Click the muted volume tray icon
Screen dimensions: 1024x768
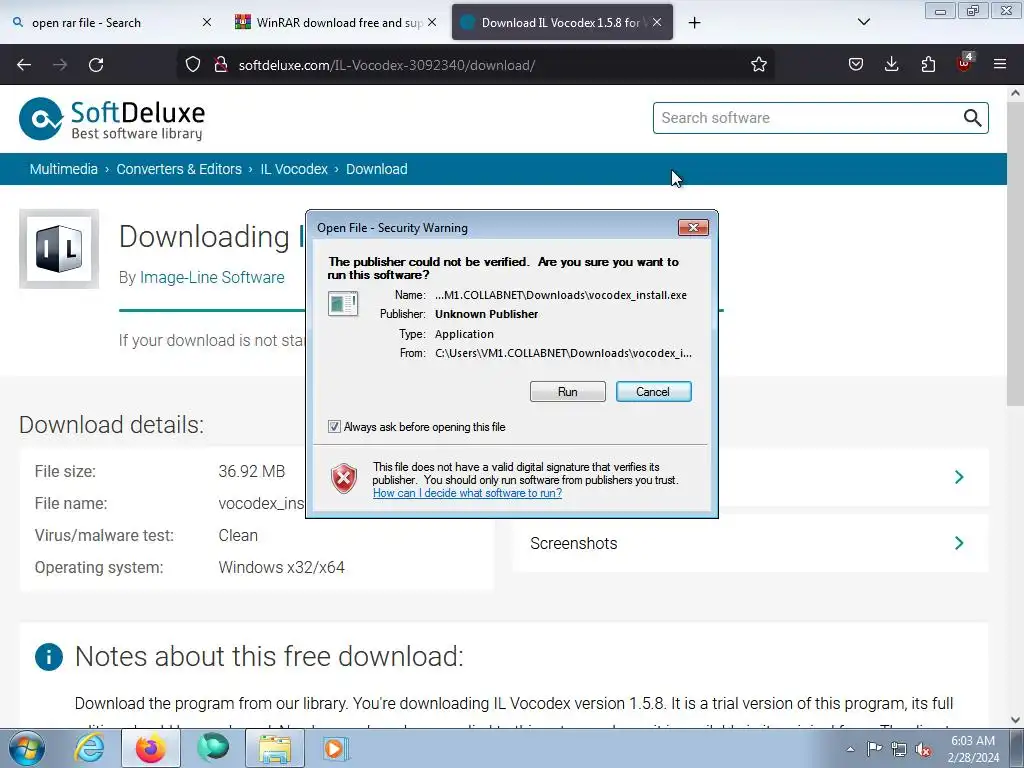coord(923,750)
